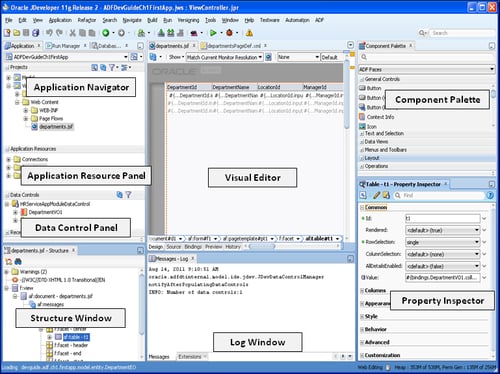Click the refresh icon in Data Controls header

(120, 195)
